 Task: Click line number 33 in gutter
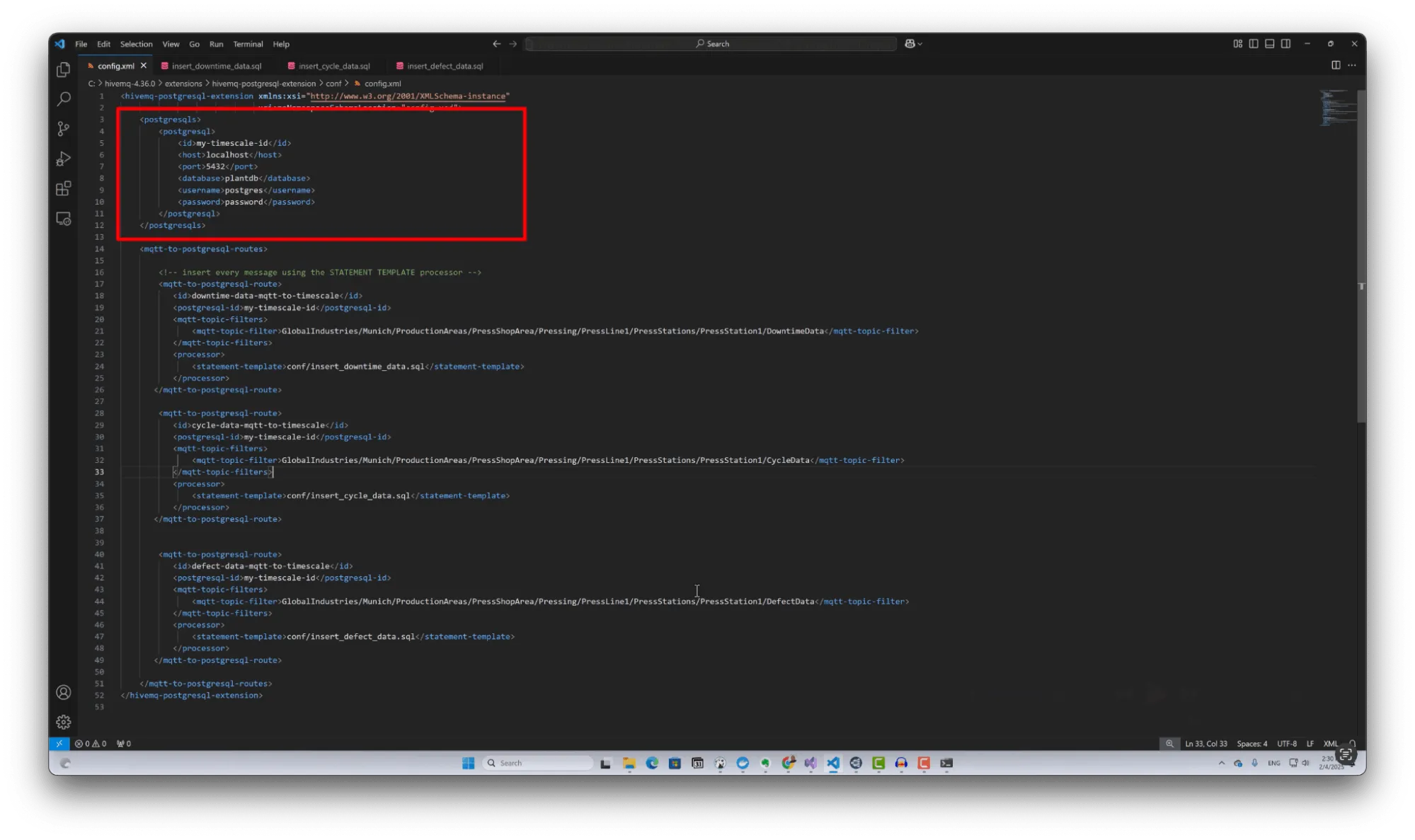tap(99, 472)
